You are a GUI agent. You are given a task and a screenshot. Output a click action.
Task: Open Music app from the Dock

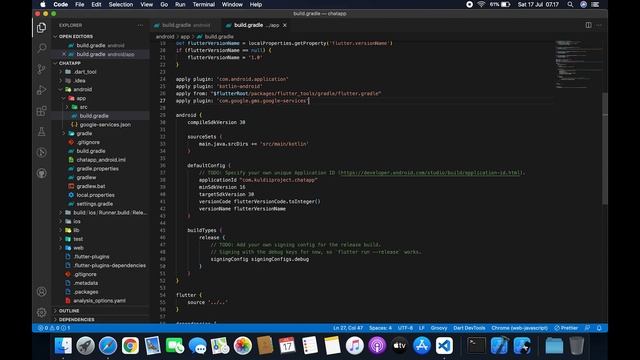[x=354, y=346]
